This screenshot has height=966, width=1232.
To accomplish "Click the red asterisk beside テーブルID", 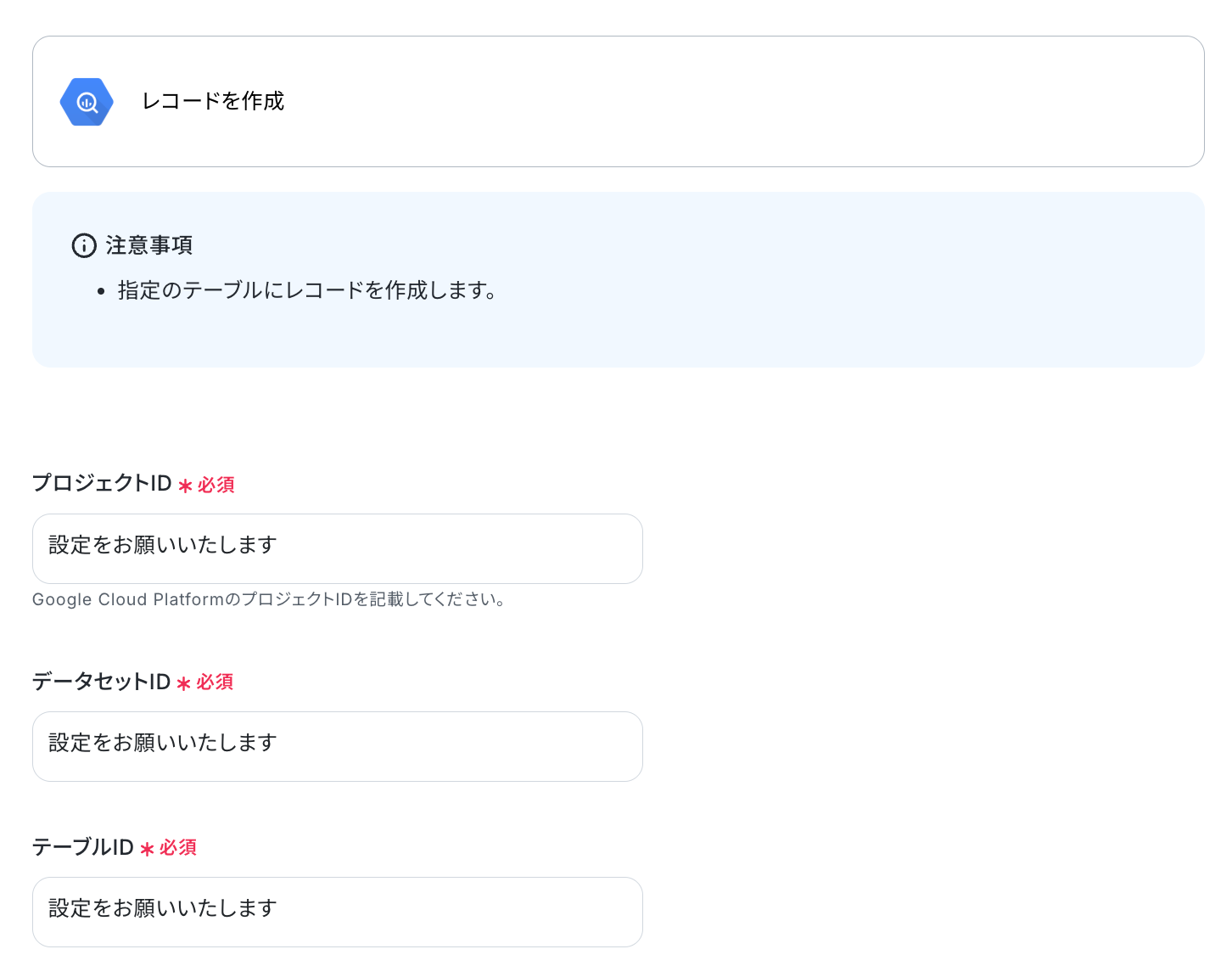I will [147, 849].
